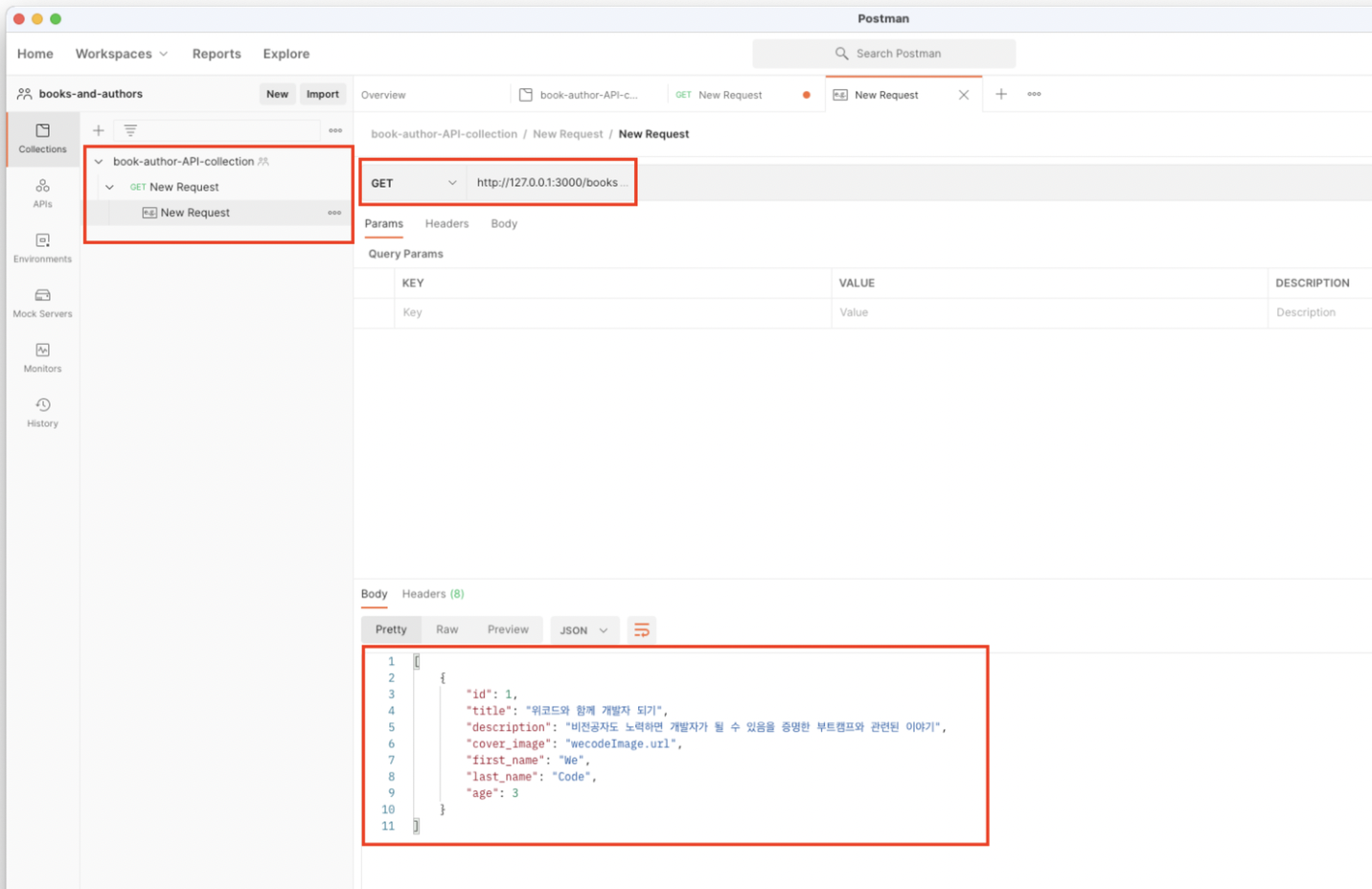
Task: Select the Params request tab
Action: [384, 223]
